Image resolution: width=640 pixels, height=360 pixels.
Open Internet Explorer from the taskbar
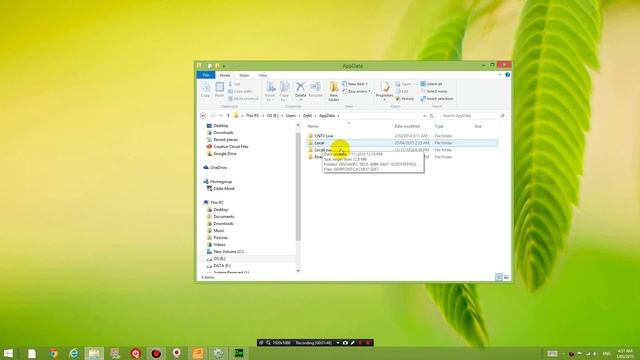[x=74, y=353]
